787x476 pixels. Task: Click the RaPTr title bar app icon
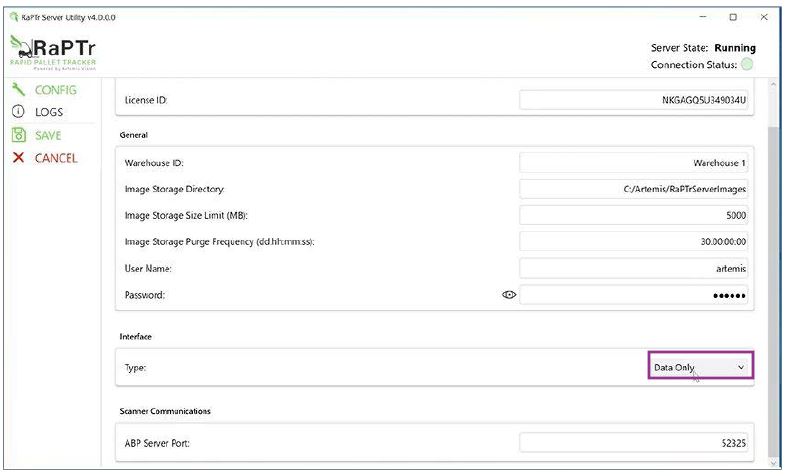click(13, 17)
